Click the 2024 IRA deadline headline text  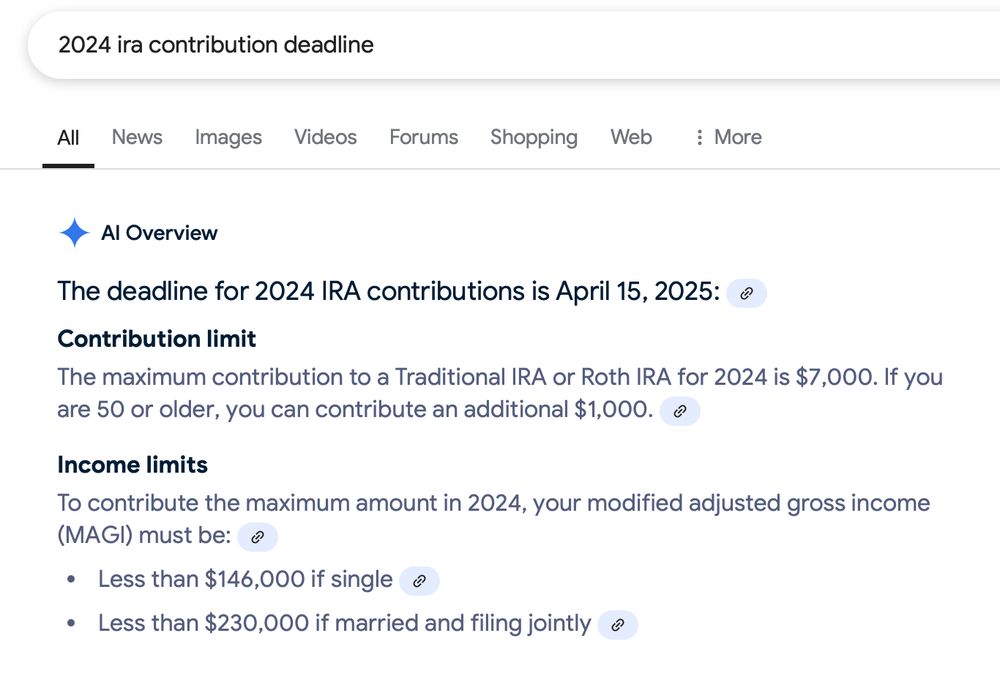click(x=388, y=292)
